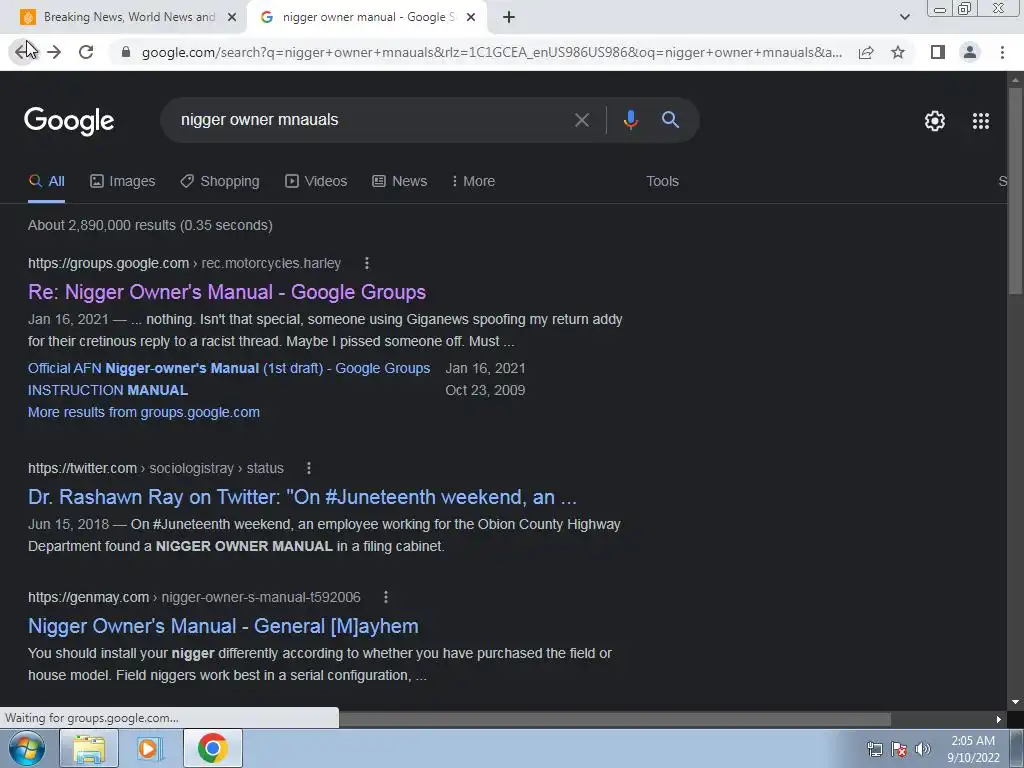Switch to Images results

(123, 182)
